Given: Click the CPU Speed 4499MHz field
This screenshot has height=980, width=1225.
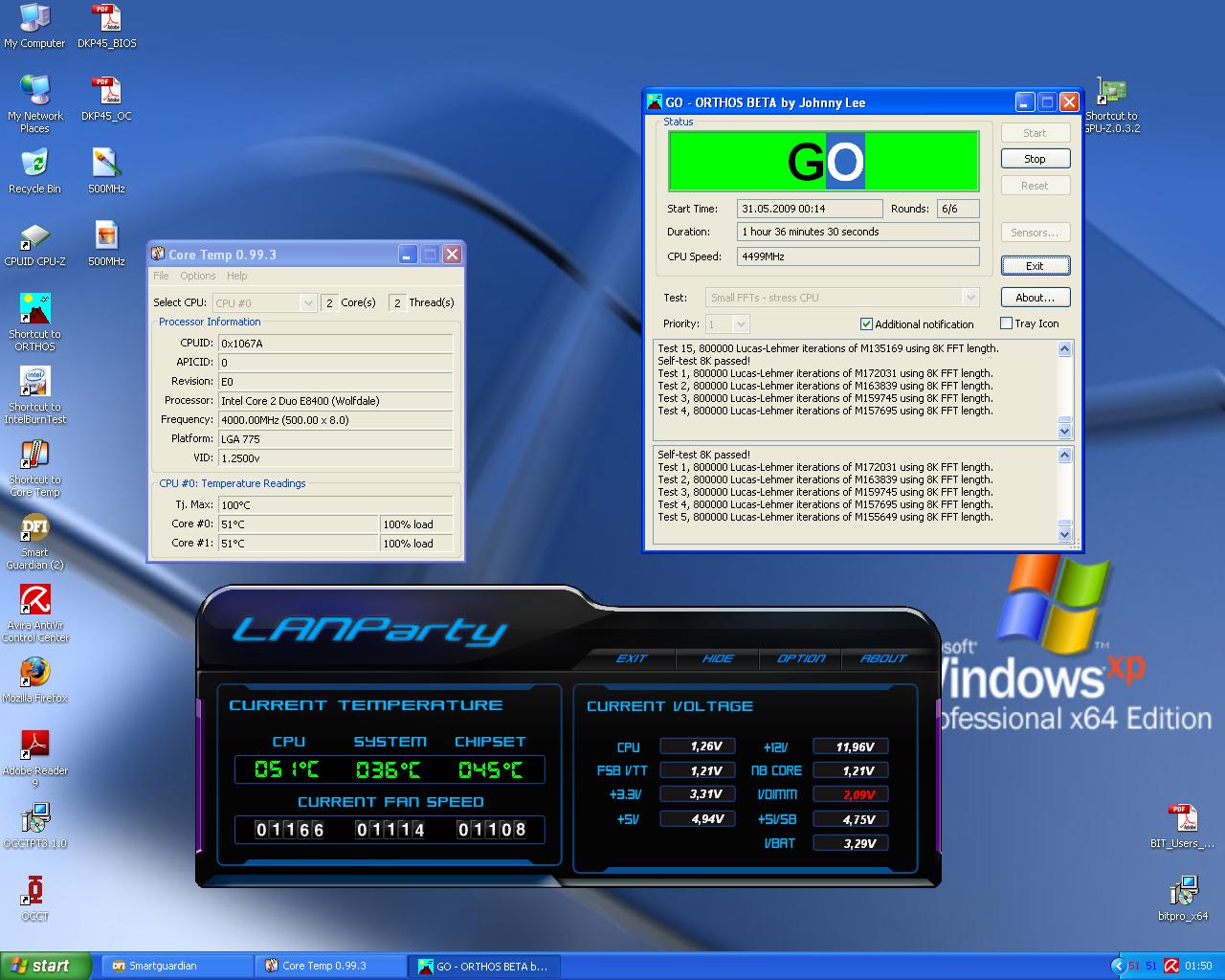Looking at the screenshot, I should [857, 256].
